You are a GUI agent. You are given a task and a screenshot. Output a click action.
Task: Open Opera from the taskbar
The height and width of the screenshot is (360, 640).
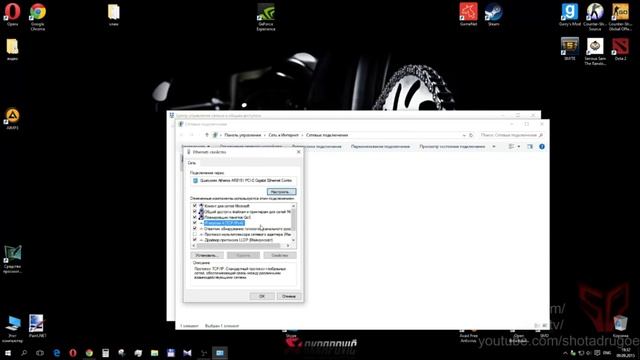tap(73, 353)
